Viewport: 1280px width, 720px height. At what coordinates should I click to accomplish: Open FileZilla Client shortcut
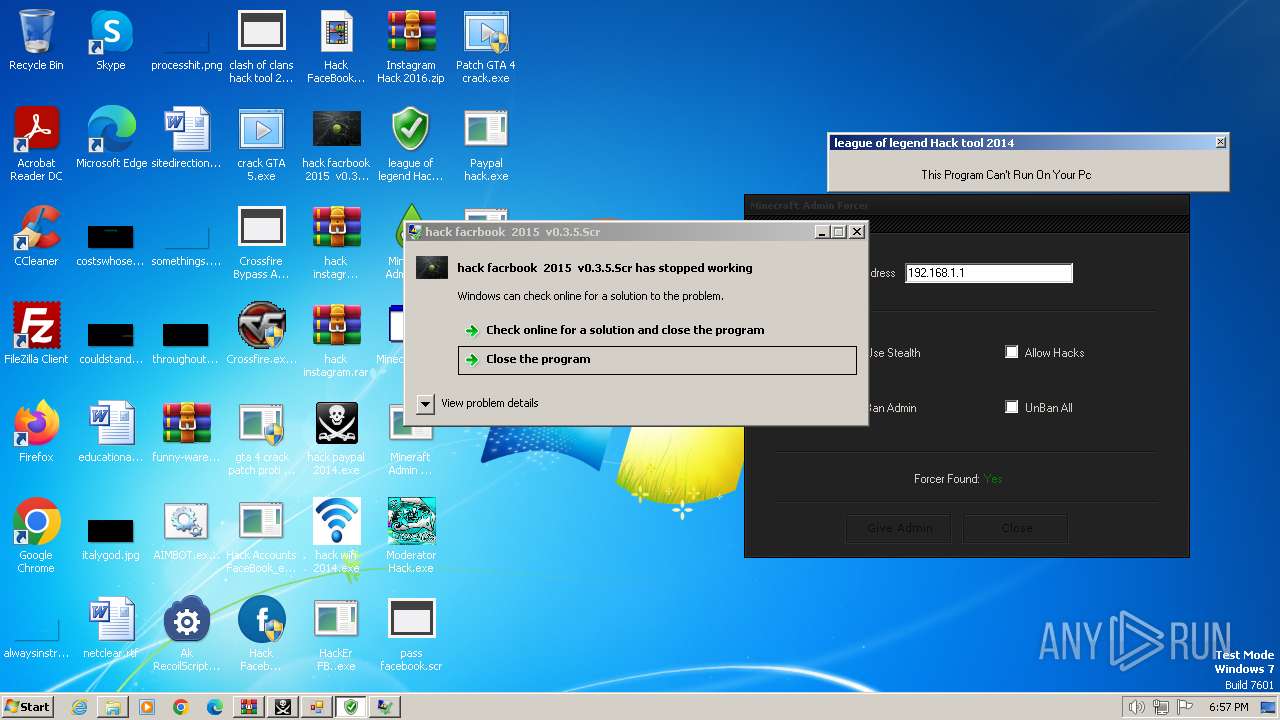tap(36, 334)
